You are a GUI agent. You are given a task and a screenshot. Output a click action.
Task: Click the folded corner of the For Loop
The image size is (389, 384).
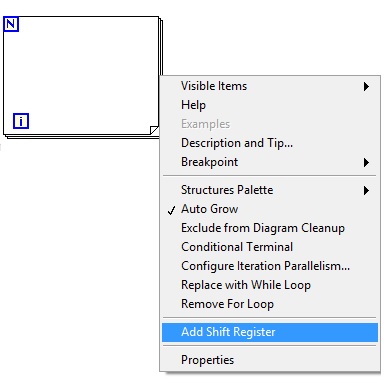tap(154, 130)
